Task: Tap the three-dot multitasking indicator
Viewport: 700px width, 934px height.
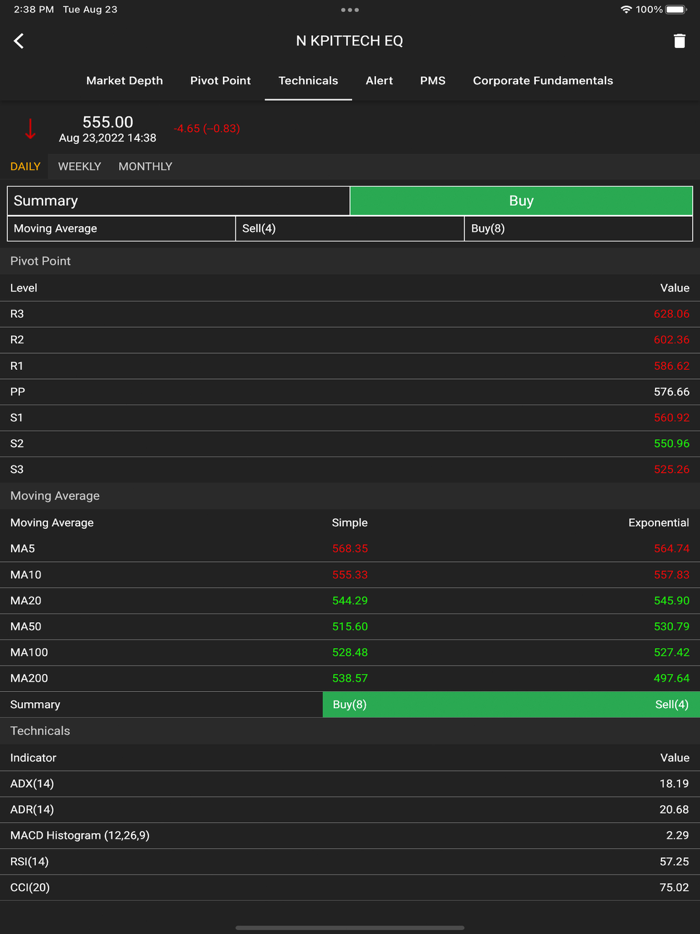Action: (350, 10)
